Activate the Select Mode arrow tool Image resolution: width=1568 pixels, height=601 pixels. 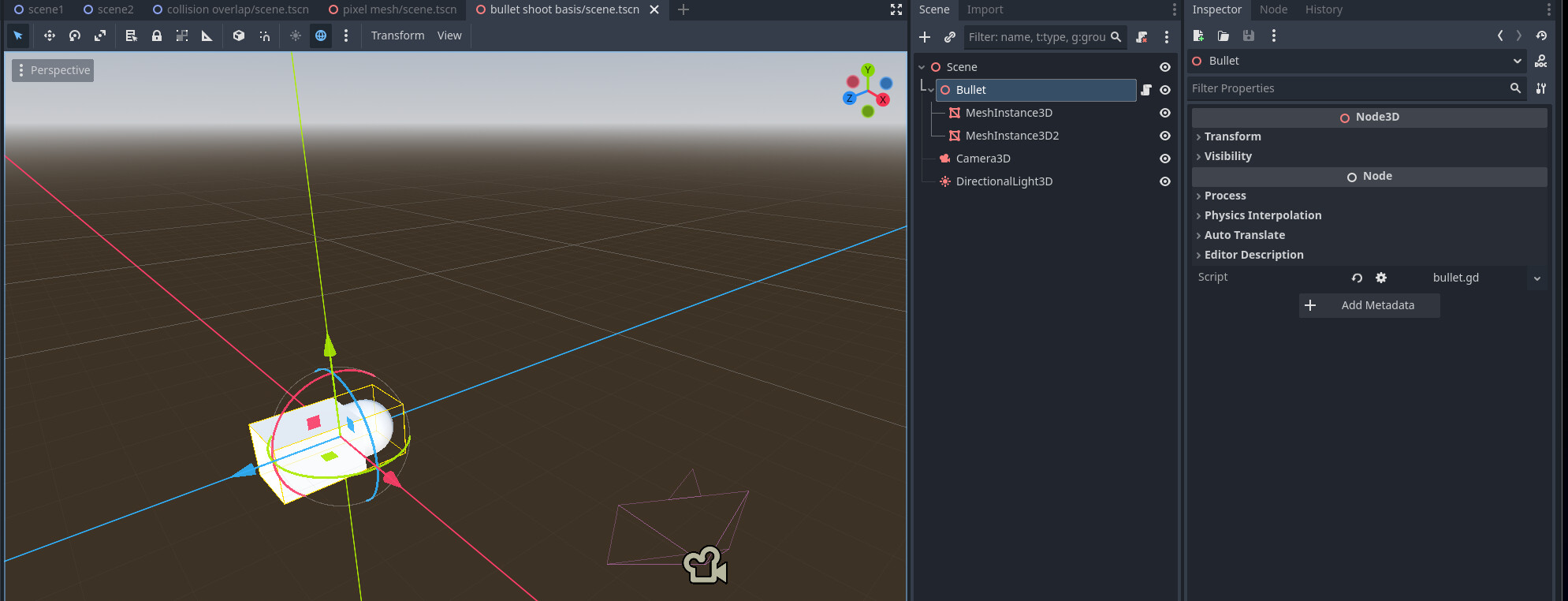pos(18,35)
